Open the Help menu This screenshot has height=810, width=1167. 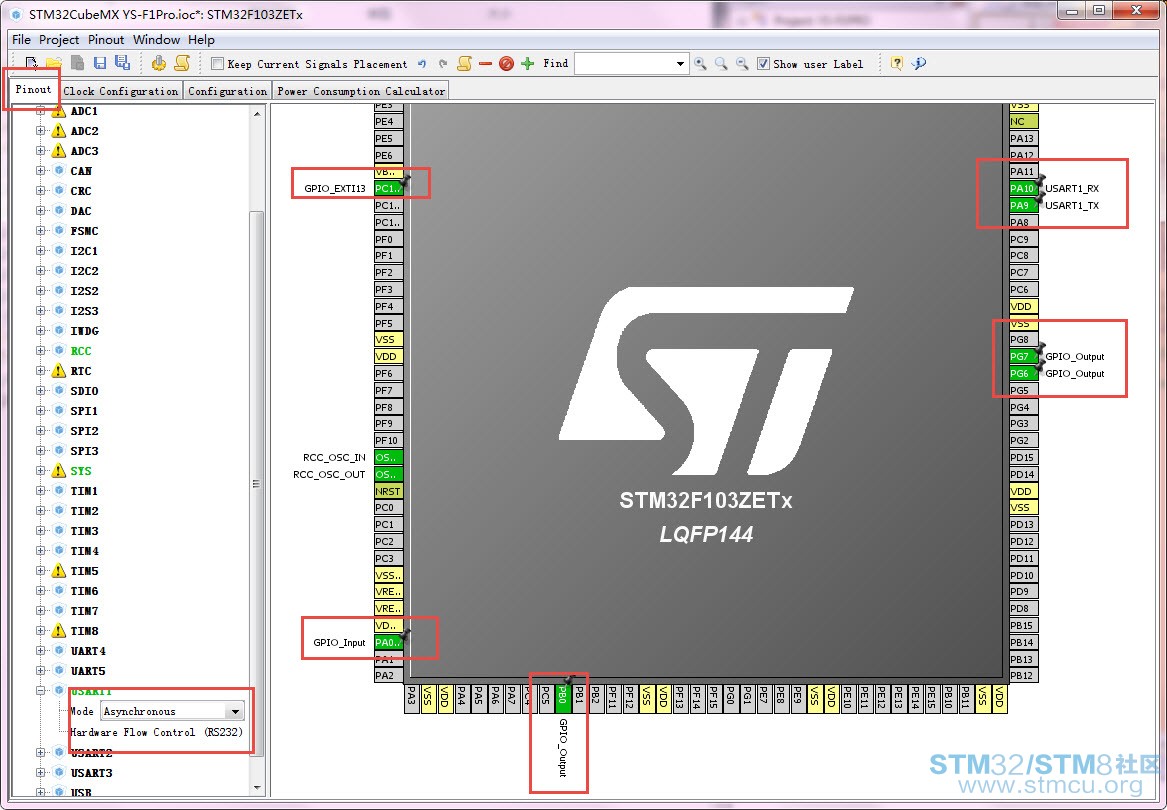click(201, 39)
